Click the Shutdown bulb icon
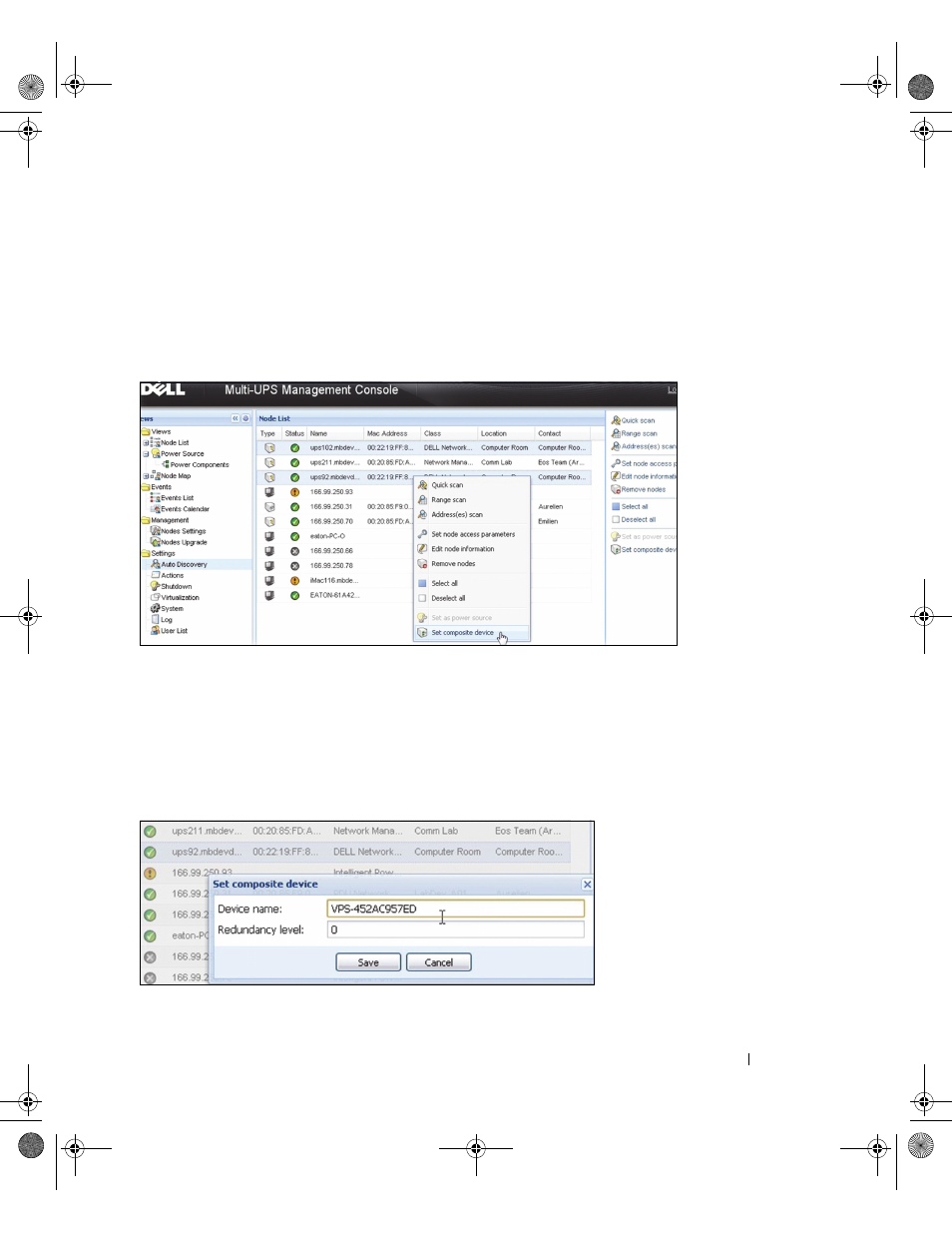This screenshot has height=1233, width=952. [x=156, y=586]
